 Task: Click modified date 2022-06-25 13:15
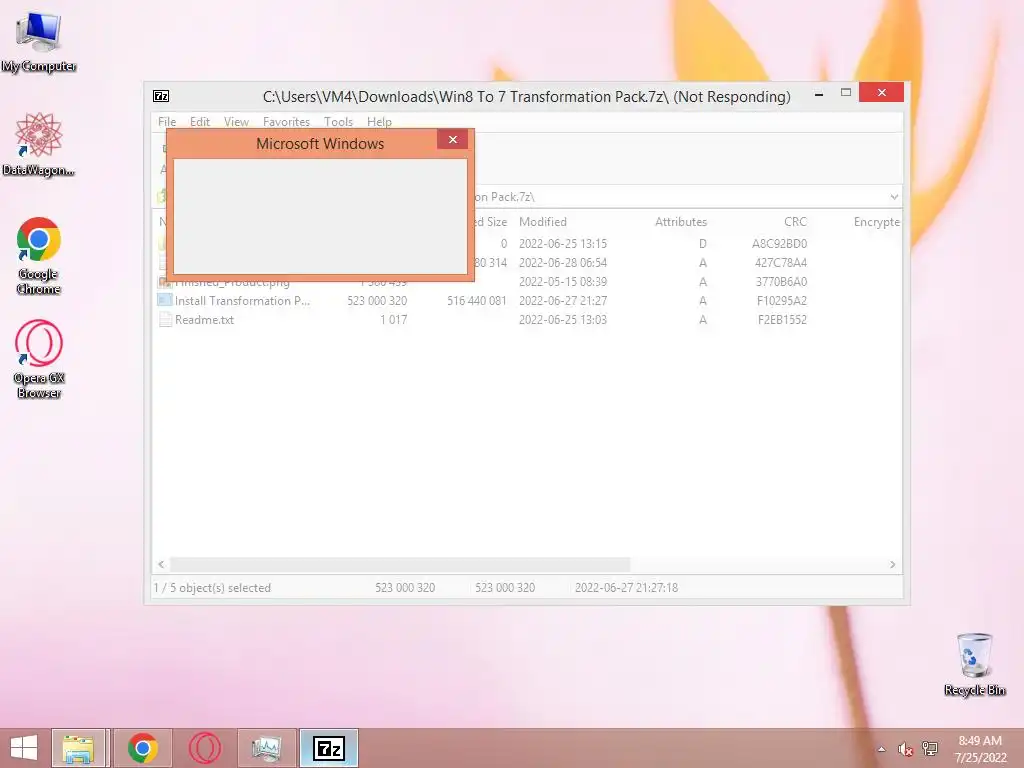(563, 244)
